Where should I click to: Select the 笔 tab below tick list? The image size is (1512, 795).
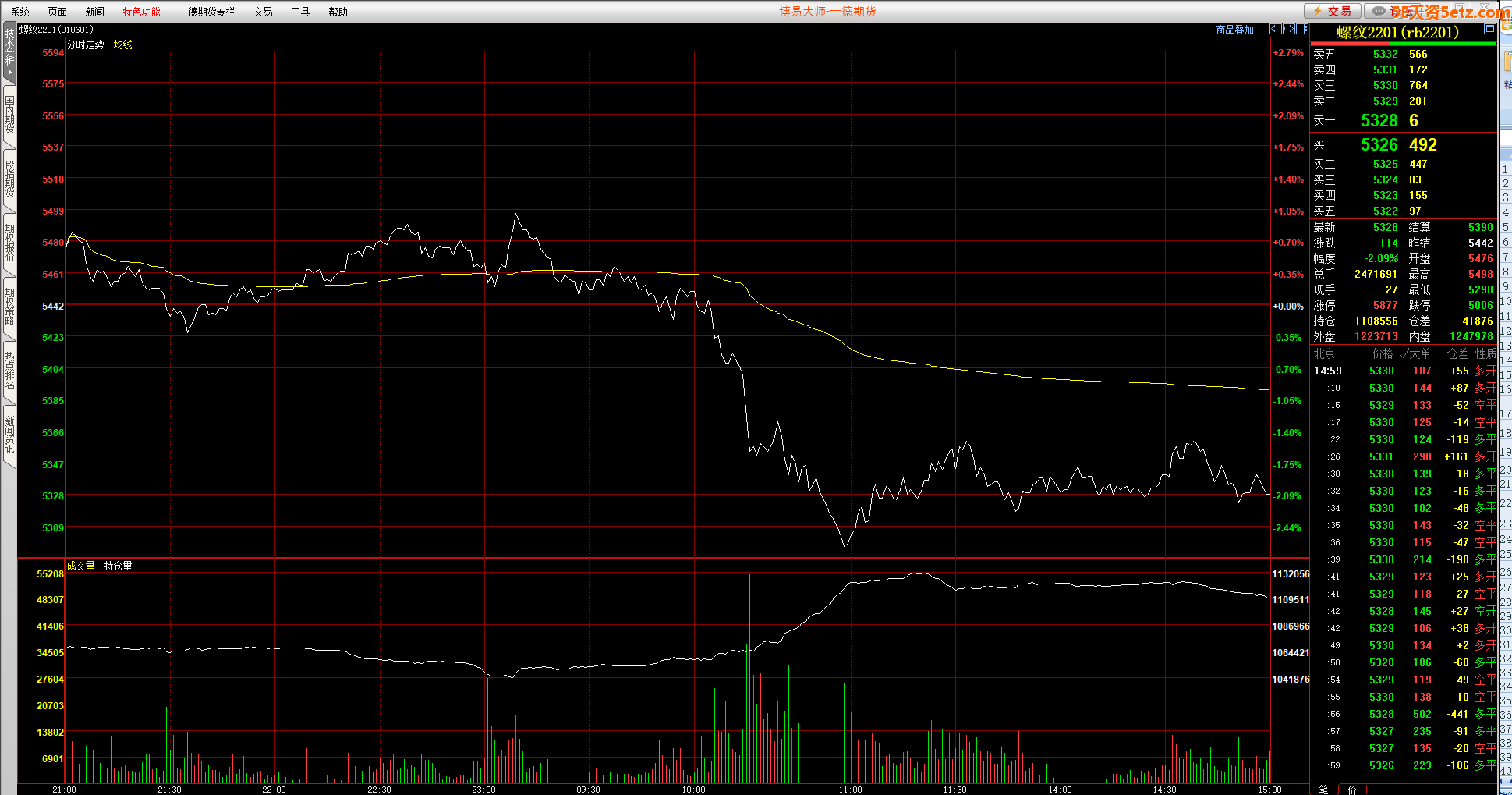(1323, 789)
